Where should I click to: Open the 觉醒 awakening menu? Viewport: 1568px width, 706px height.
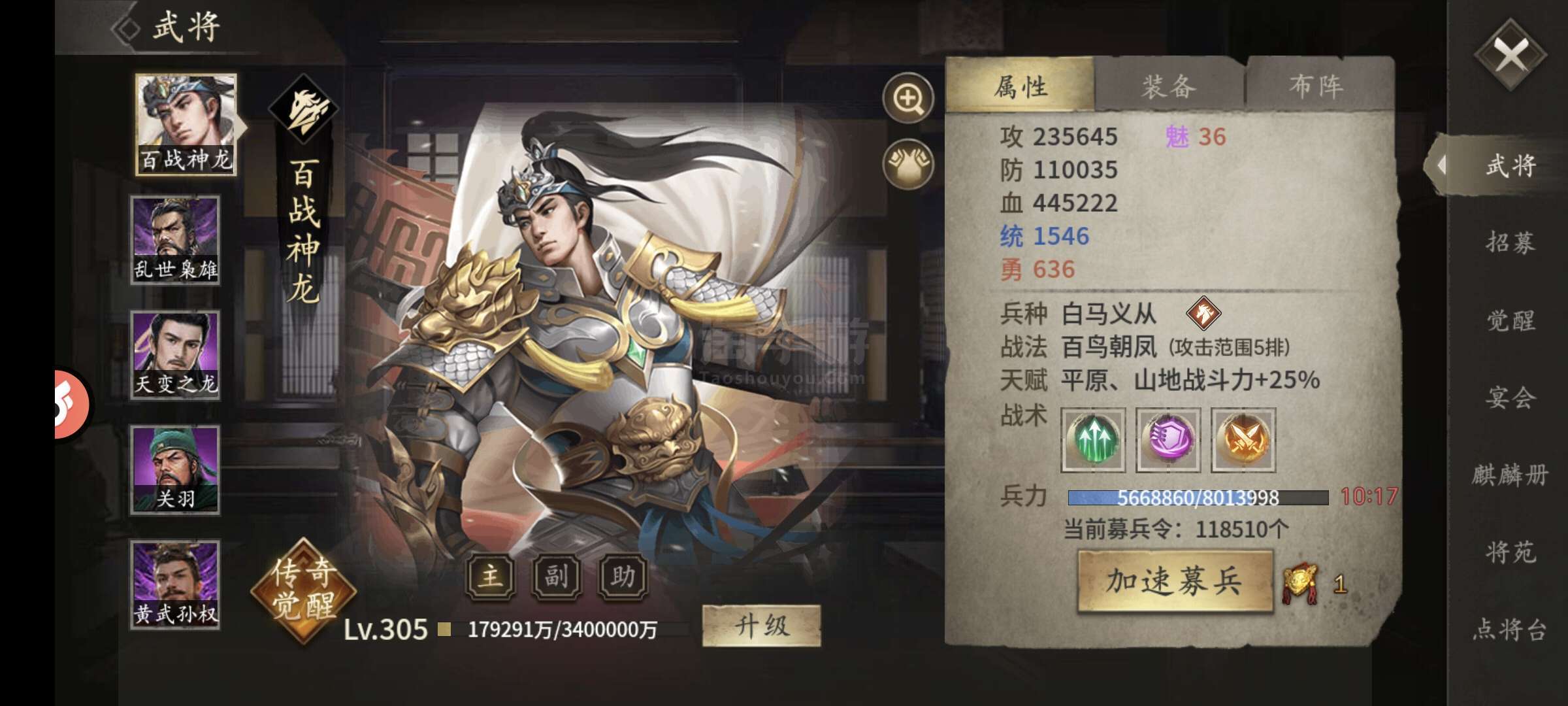click(1510, 320)
